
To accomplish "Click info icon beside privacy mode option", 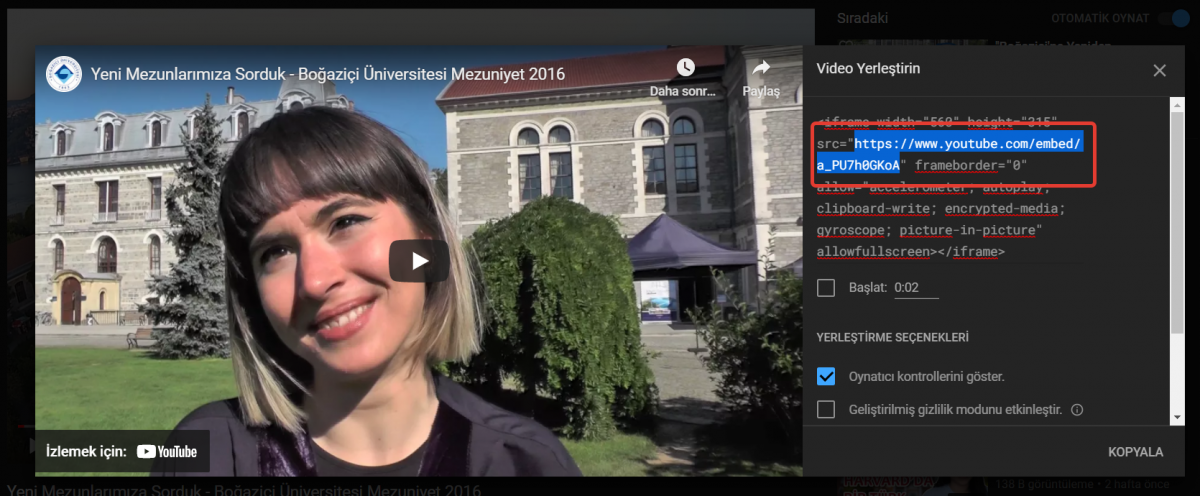I will [x=1077, y=409].
